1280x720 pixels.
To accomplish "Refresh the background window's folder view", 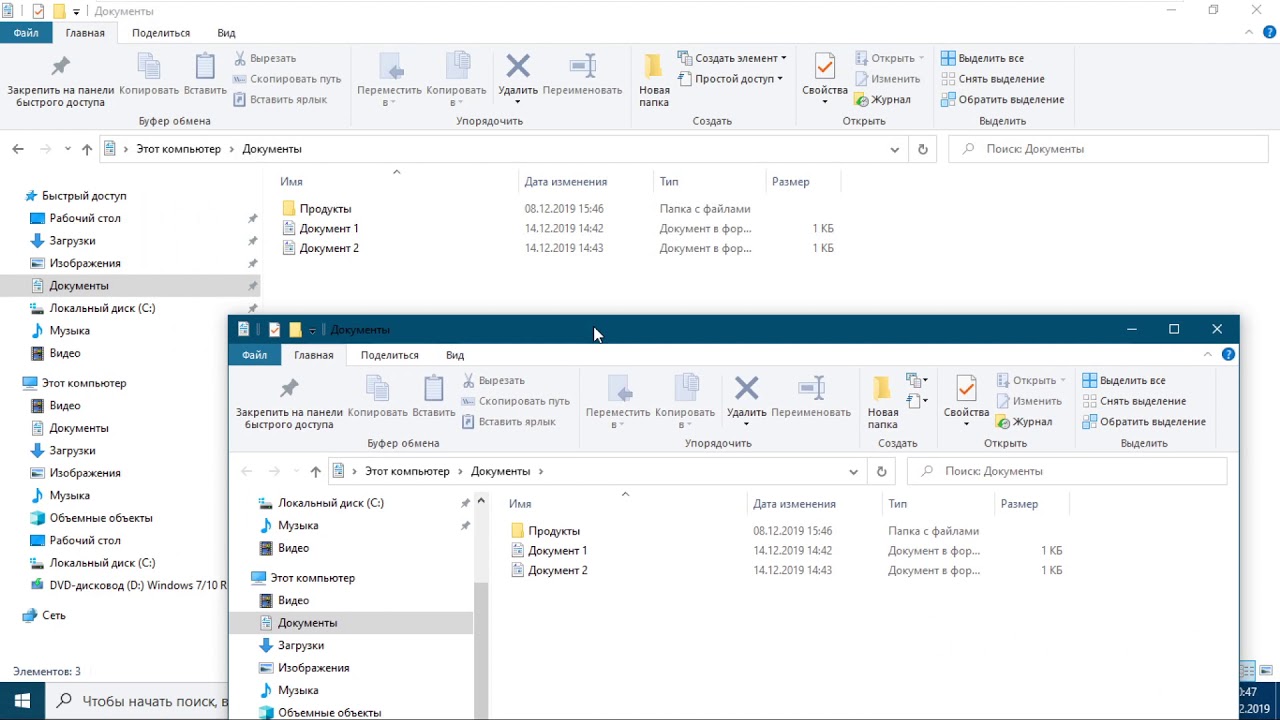I will point(923,149).
